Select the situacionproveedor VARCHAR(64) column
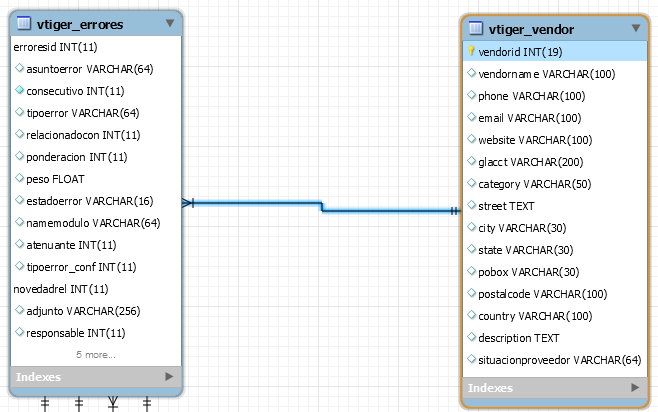Screen dimensions: 658x412 (x=555, y=360)
